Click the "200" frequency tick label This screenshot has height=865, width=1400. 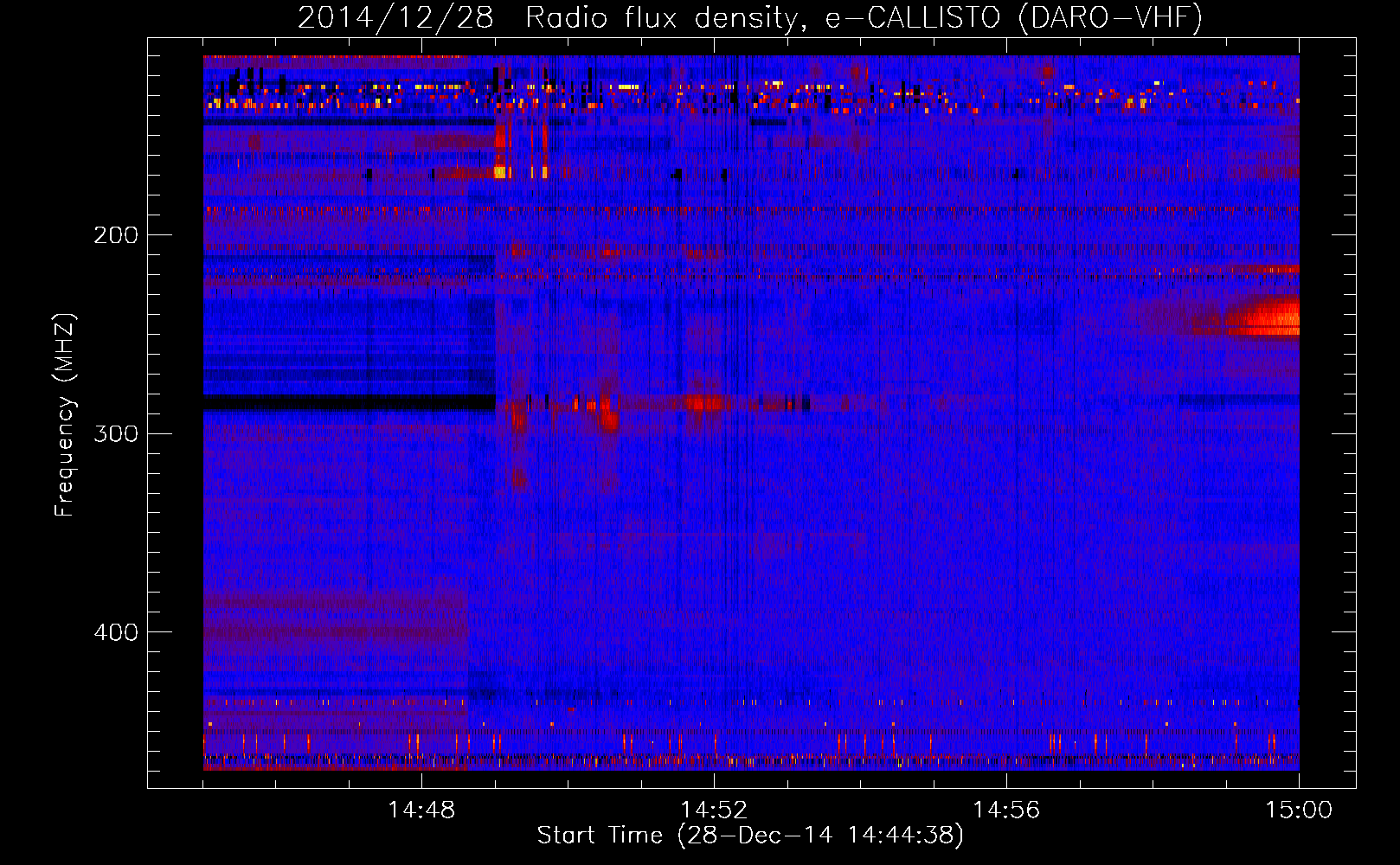pyautogui.click(x=116, y=234)
